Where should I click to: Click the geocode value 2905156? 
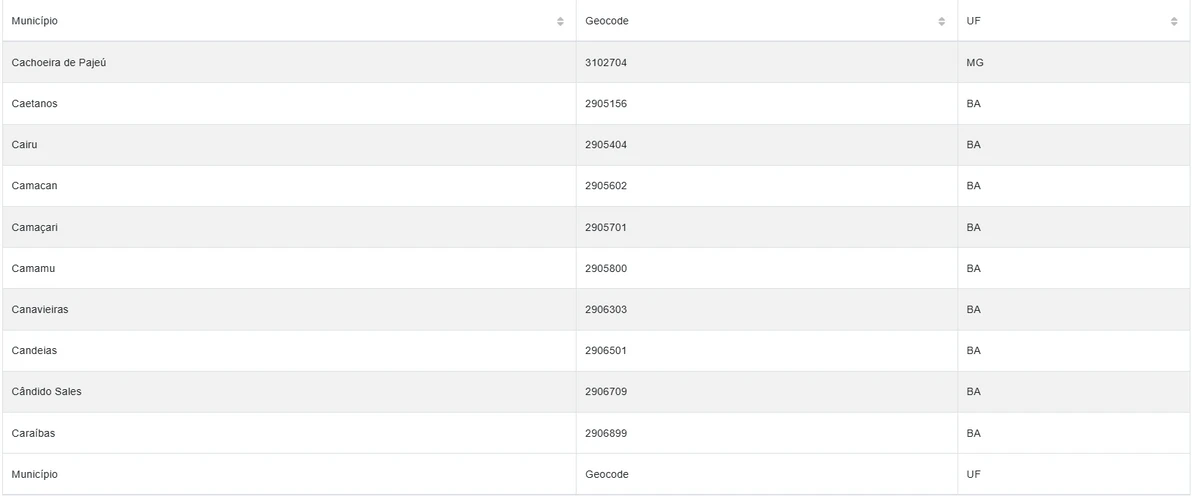point(606,104)
